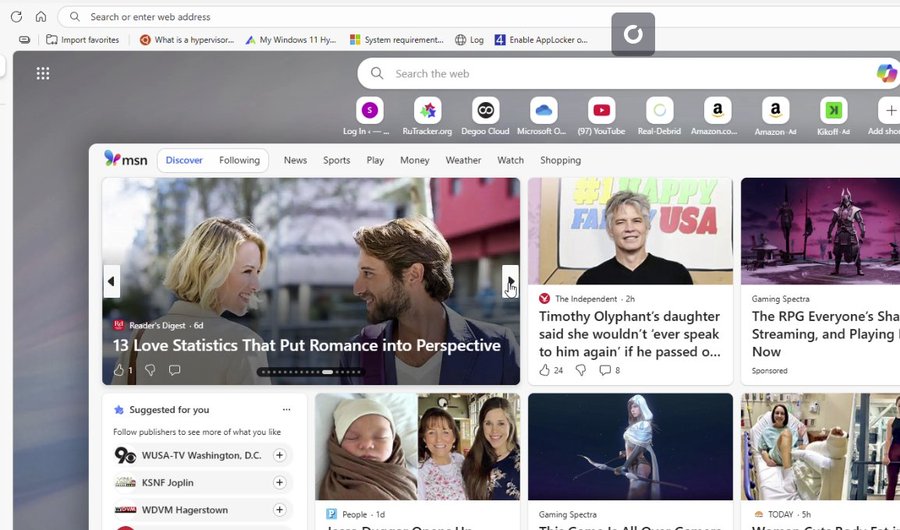Follow KSNF Joplin publisher
The height and width of the screenshot is (530, 900).
point(280,482)
